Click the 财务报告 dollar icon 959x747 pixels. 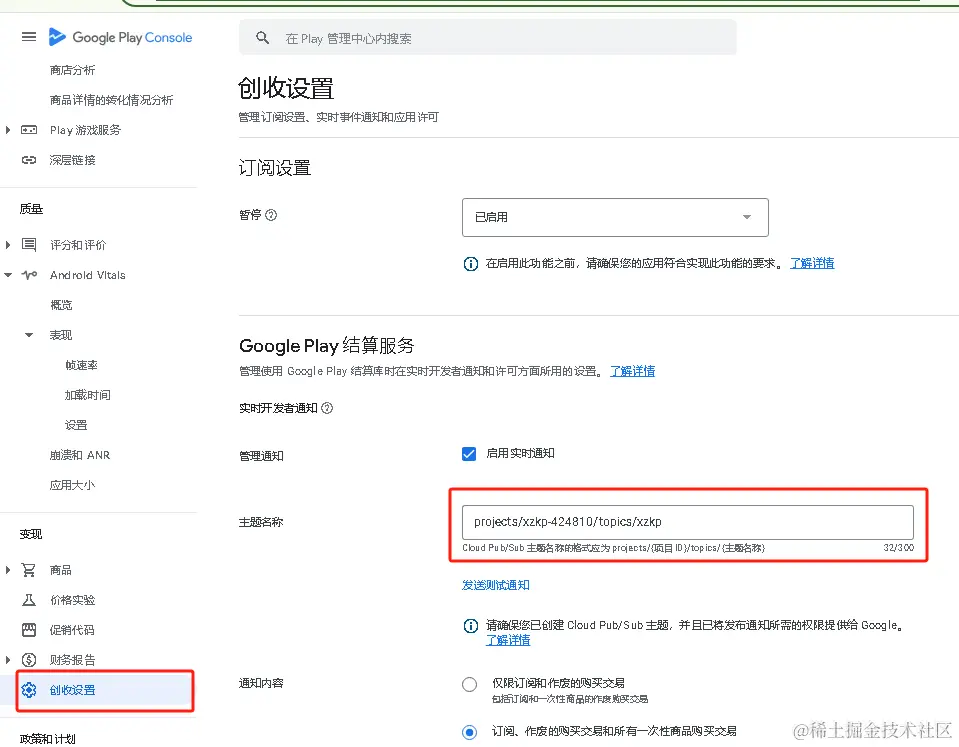tap(29, 660)
